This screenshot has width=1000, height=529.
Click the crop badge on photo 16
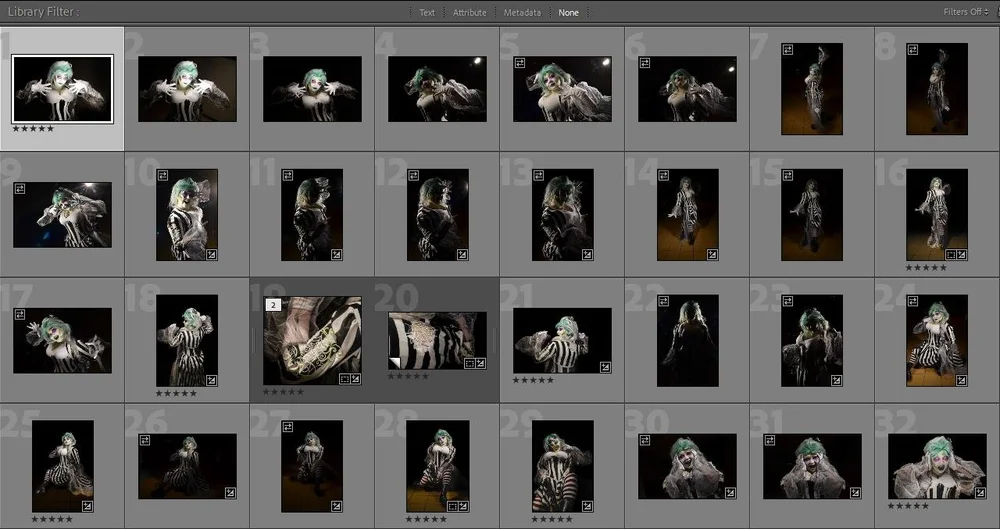950,255
